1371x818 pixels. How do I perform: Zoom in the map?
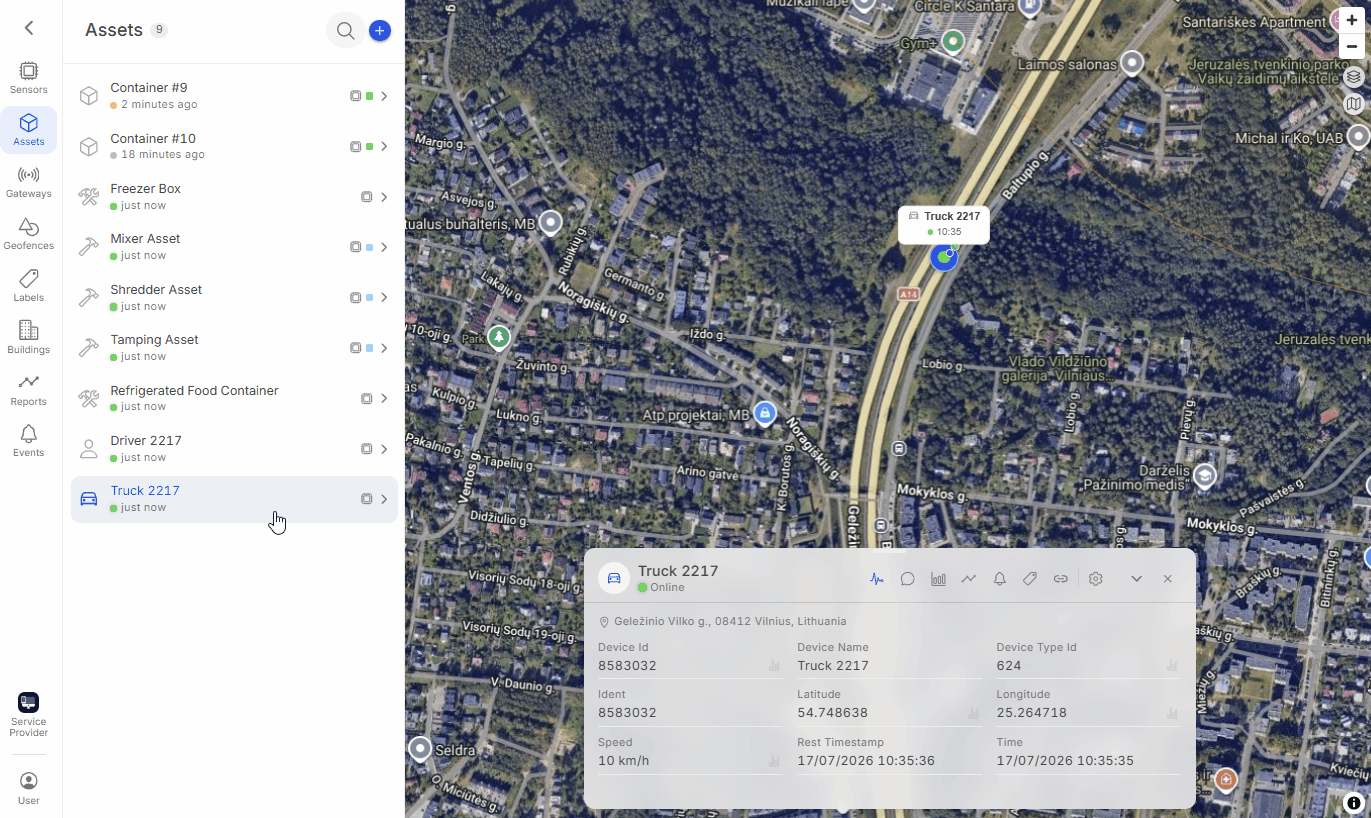tap(1352, 21)
